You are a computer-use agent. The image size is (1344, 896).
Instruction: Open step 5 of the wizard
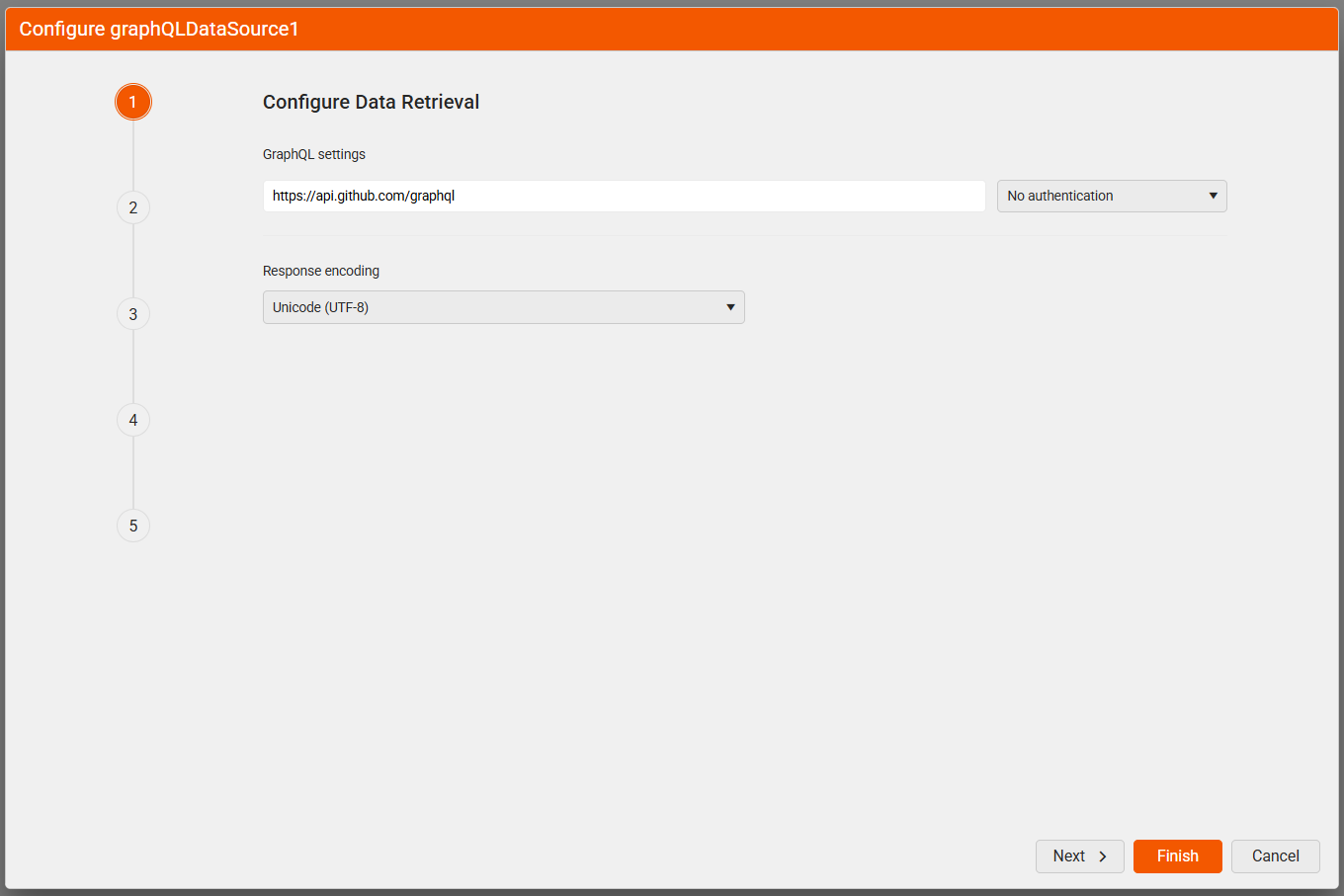pos(132,526)
